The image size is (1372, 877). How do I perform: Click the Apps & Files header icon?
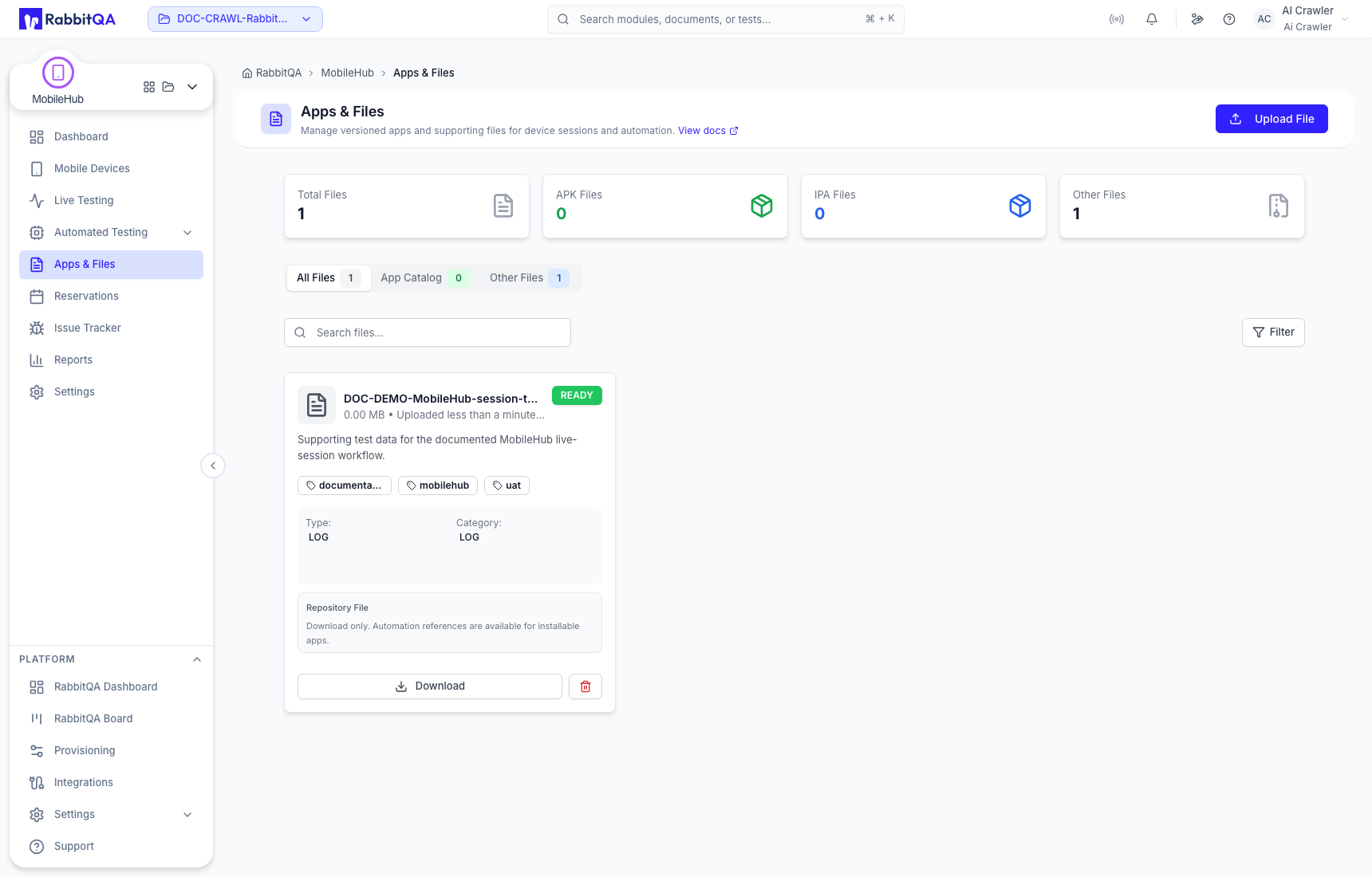tap(276, 119)
